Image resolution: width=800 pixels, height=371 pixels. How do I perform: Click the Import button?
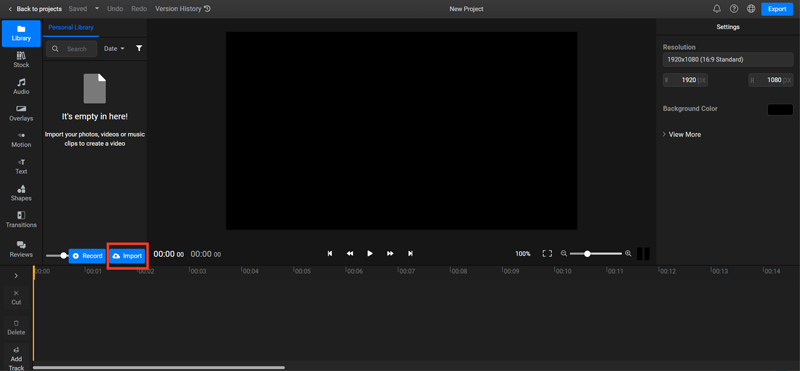127,256
